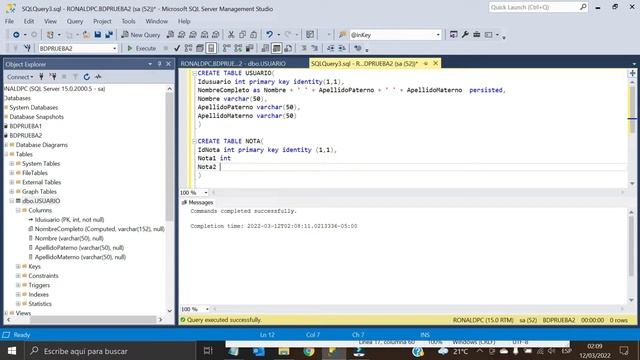
Task: Open the Windows Start menu
Action: point(12,351)
